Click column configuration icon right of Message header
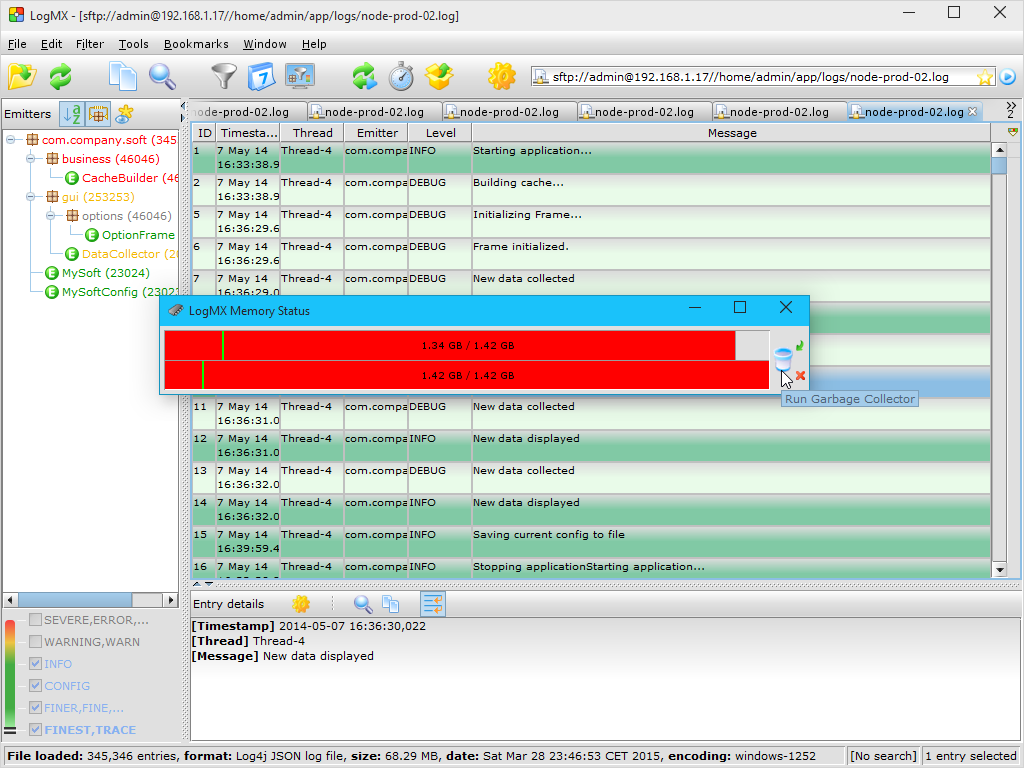This screenshot has width=1024, height=768. (x=1012, y=133)
